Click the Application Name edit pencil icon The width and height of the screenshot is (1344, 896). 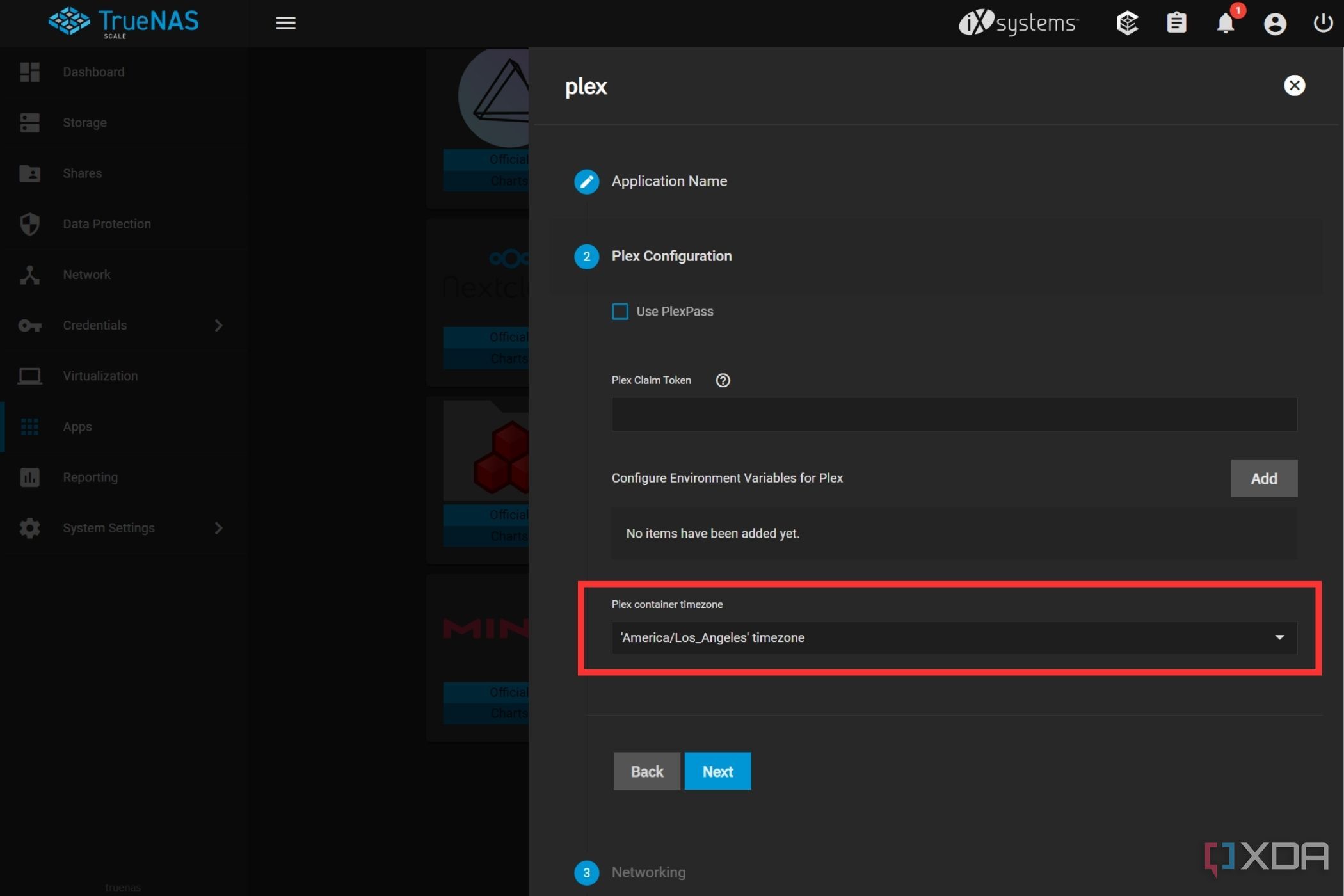pos(586,182)
